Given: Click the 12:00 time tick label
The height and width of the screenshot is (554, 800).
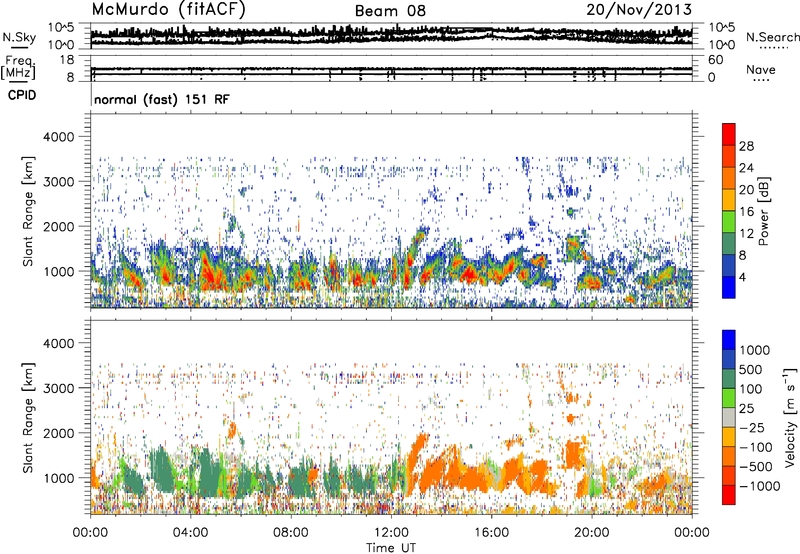Looking at the screenshot, I should coord(391,533).
